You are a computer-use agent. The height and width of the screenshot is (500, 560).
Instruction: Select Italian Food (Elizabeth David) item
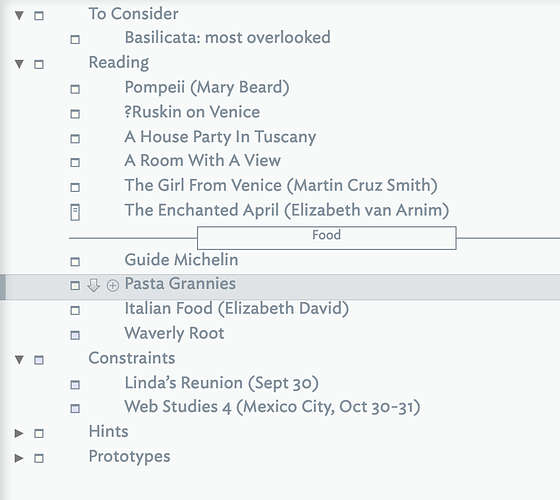(236, 309)
